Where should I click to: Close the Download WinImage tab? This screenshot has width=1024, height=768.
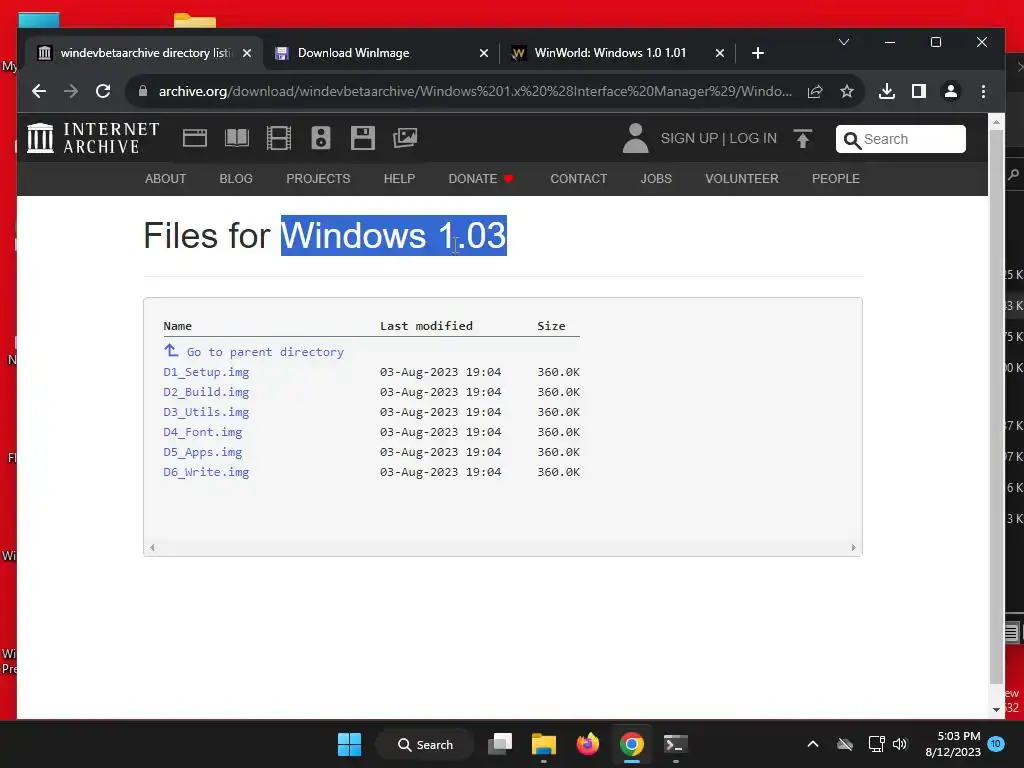[x=484, y=54]
